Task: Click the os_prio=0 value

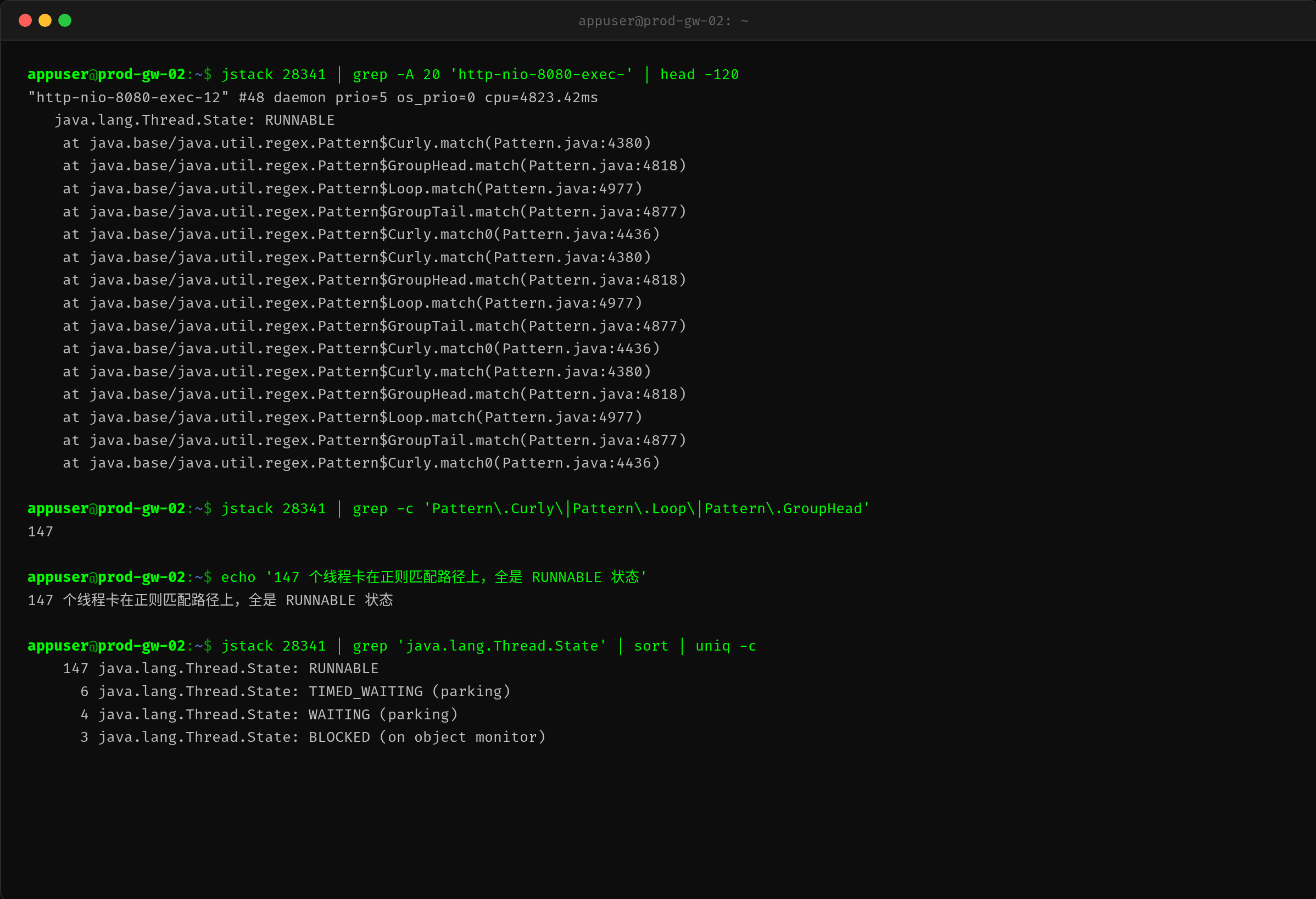Action: (x=436, y=97)
